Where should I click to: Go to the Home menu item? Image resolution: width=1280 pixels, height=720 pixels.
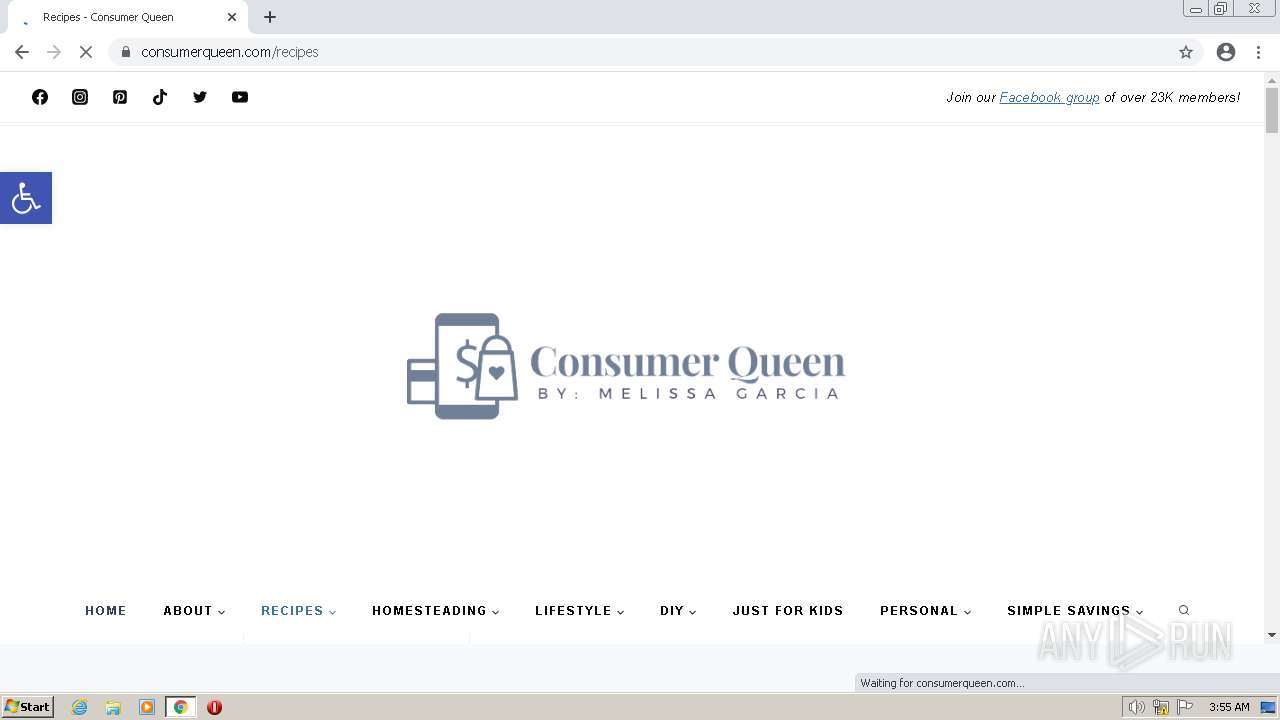coord(106,610)
